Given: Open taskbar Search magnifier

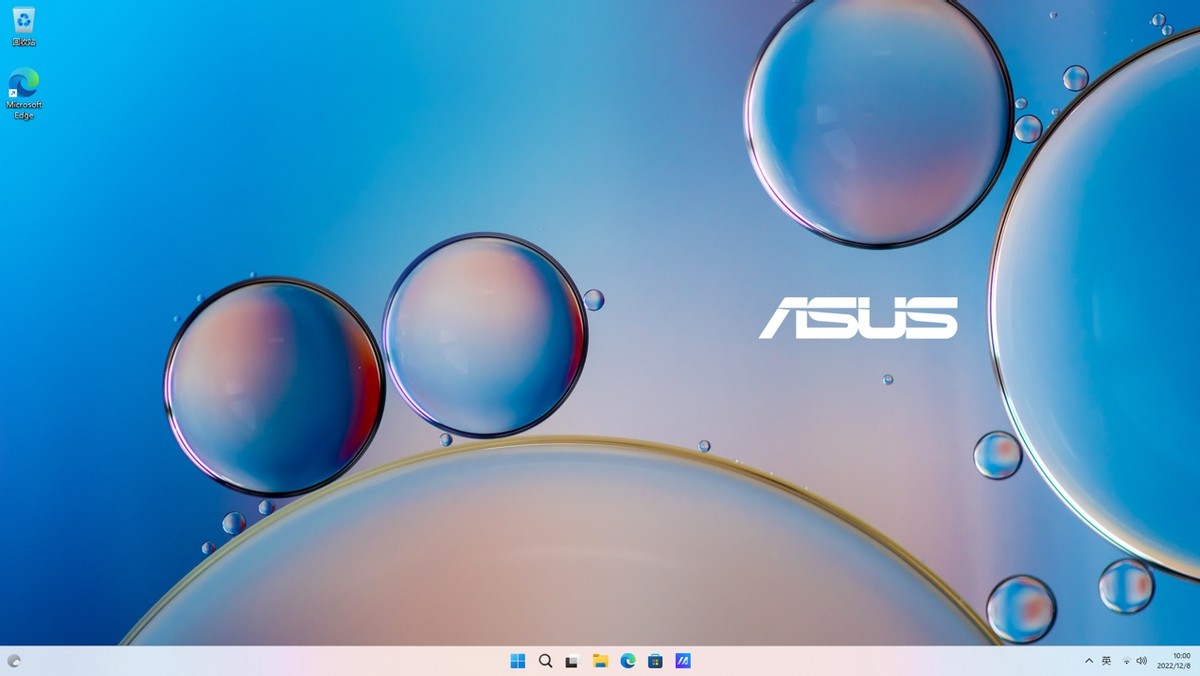Looking at the screenshot, I should (x=546, y=661).
